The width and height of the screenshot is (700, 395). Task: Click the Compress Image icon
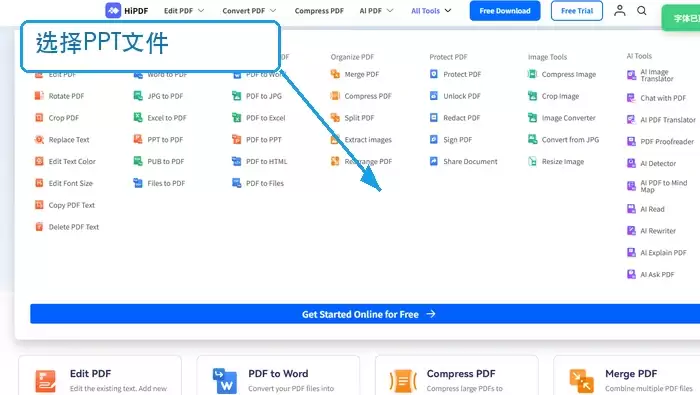532,74
